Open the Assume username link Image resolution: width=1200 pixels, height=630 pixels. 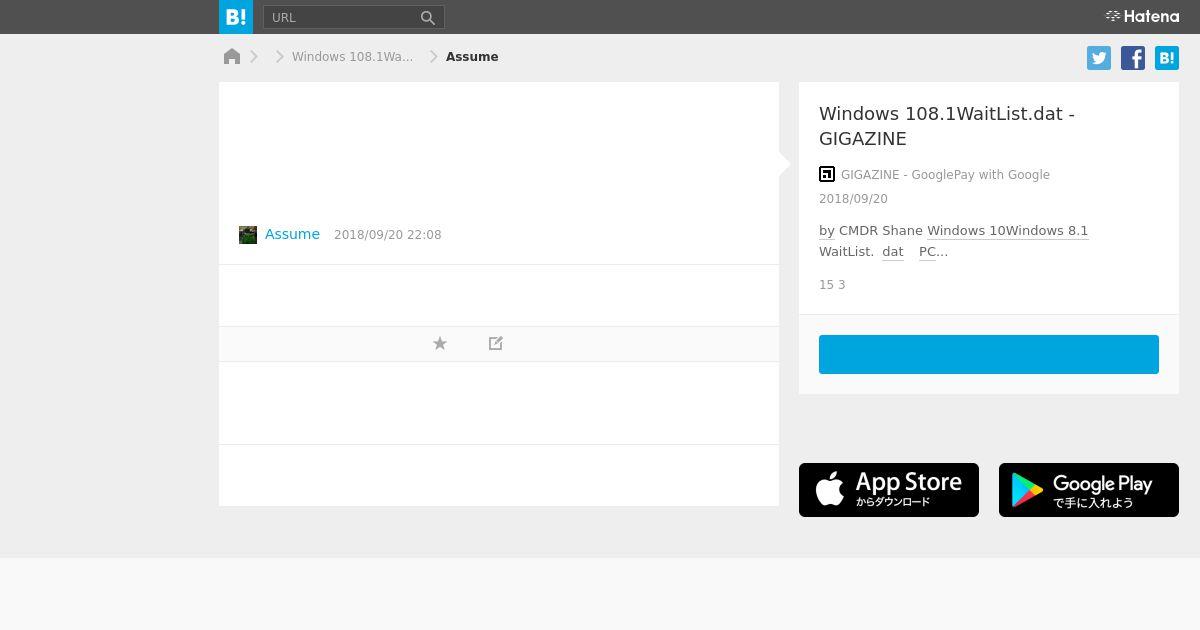(x=292, y=234)
